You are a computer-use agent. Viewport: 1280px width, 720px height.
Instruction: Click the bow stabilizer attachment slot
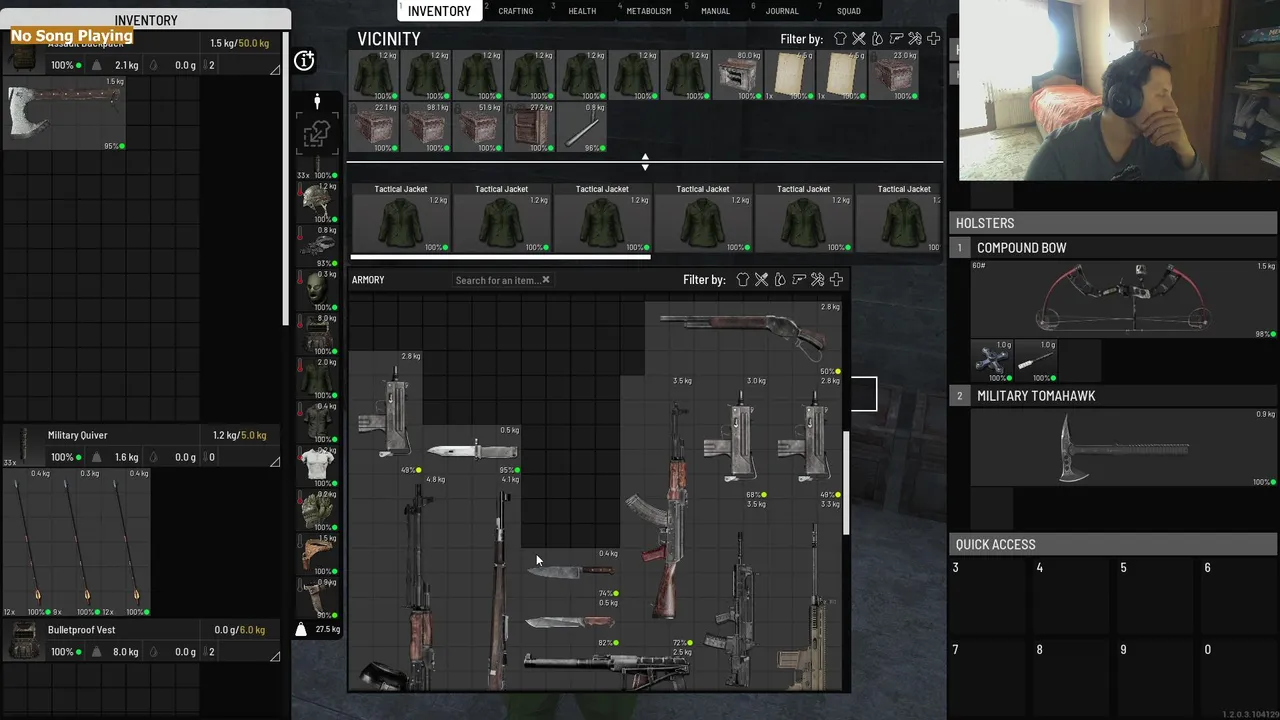(x=1036, y=361)
